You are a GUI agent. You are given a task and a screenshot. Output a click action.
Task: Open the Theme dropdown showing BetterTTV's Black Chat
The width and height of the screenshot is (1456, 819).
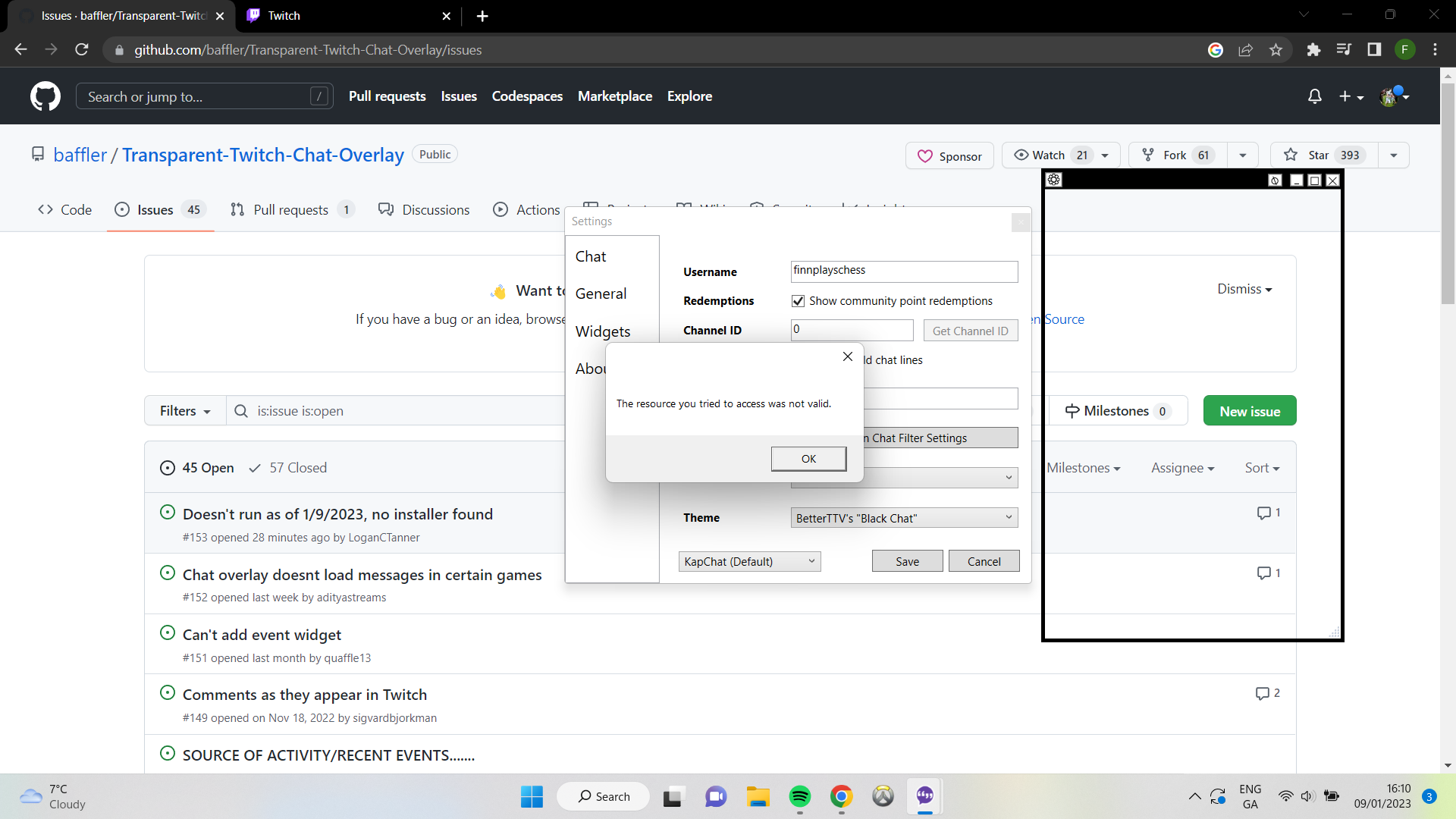(904, 517)
